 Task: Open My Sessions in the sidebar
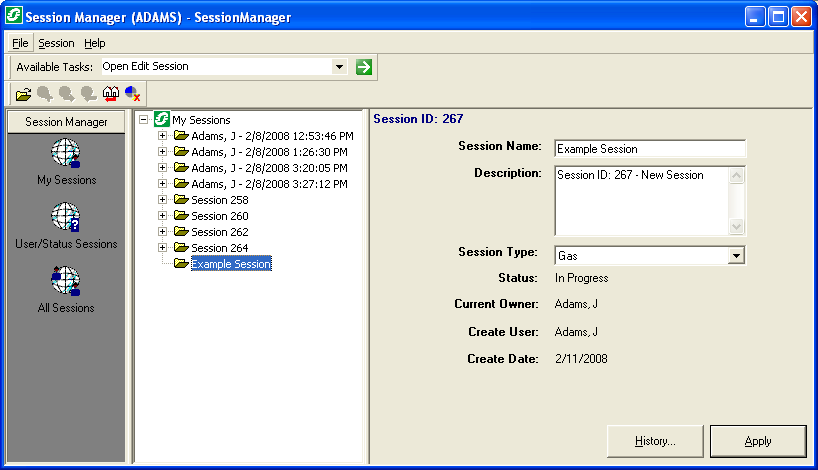[66, 162]
